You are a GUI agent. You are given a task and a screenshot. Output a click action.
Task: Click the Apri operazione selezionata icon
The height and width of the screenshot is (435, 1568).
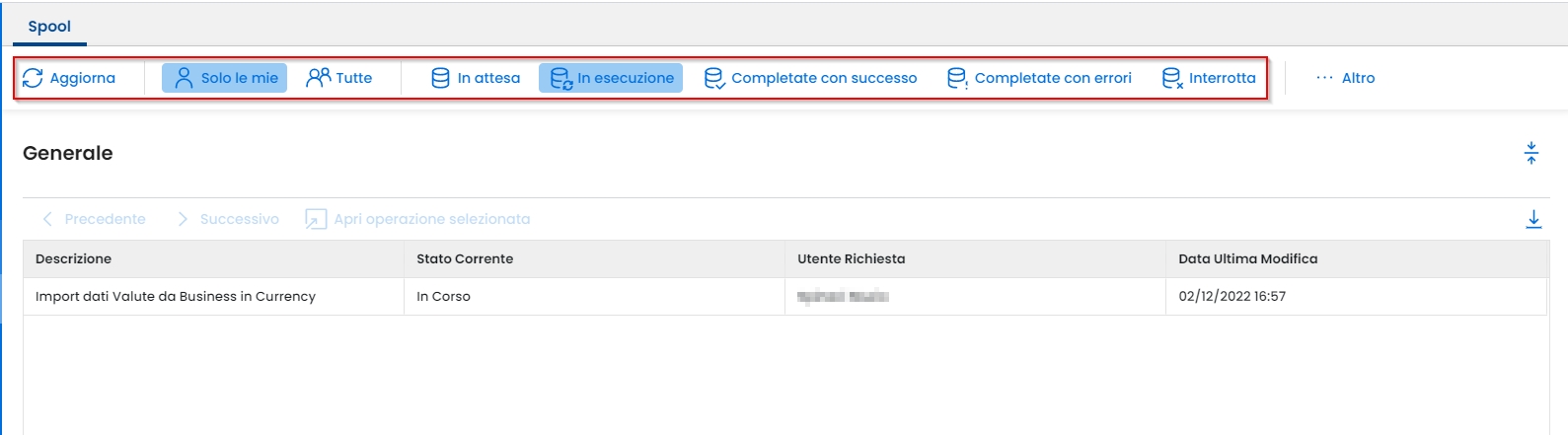tap(316, 219)
